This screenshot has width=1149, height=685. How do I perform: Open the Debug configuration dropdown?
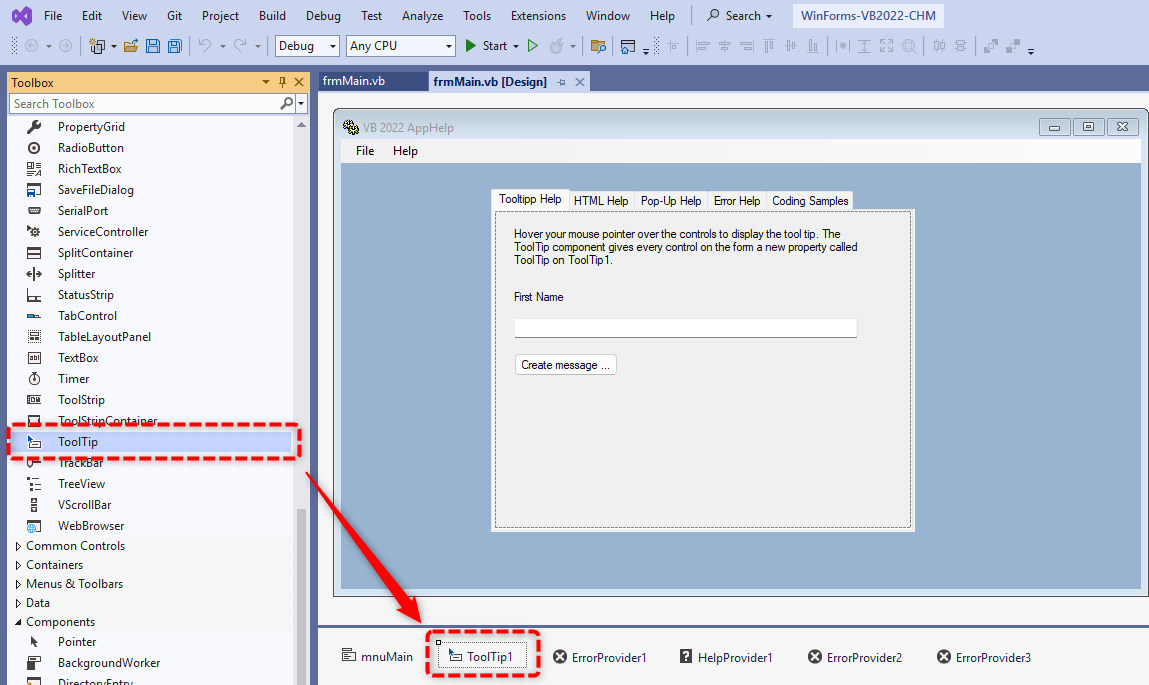click(308, 46)
